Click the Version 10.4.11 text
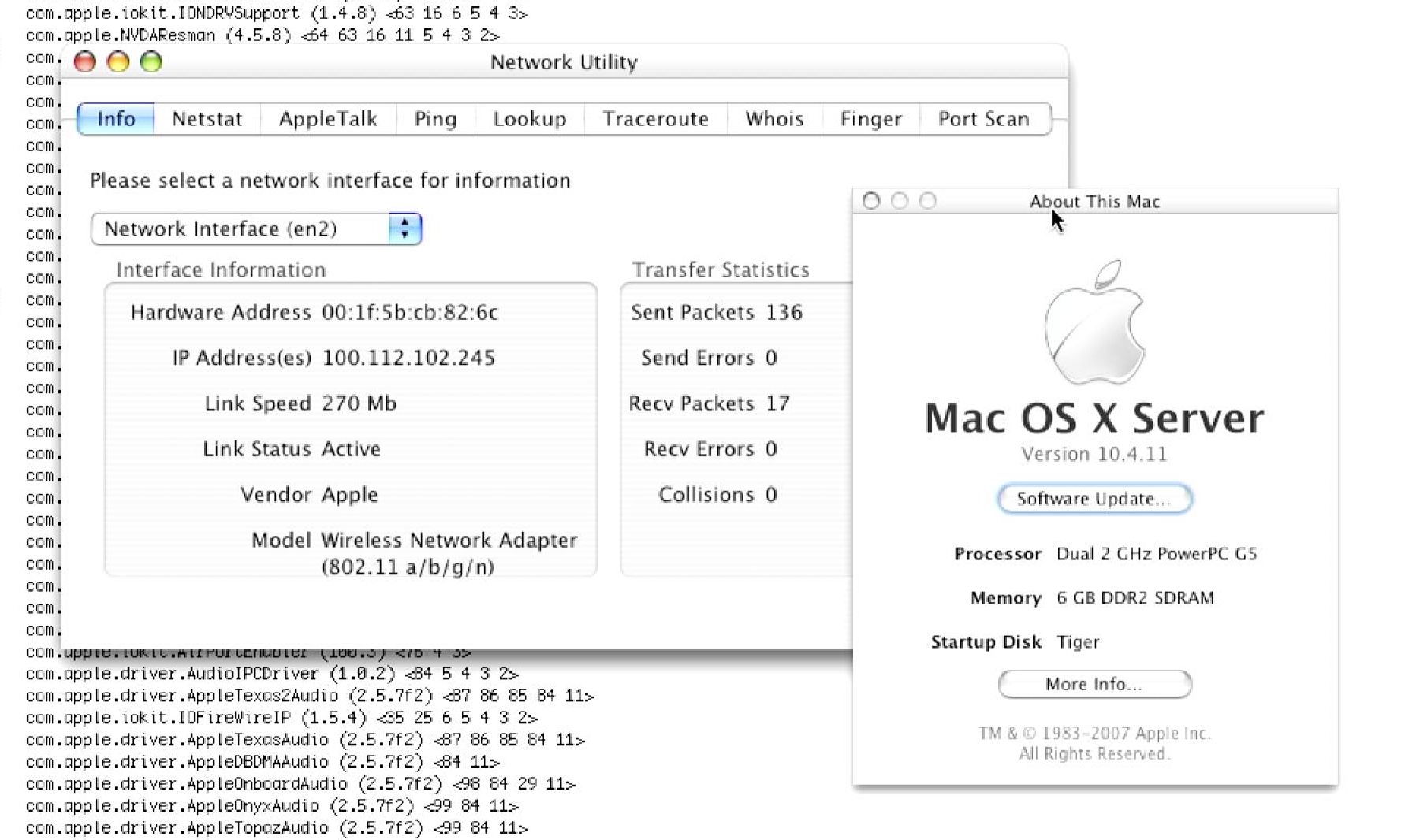Viewport: 1416px width, 840px height. tap(1094, 455)
